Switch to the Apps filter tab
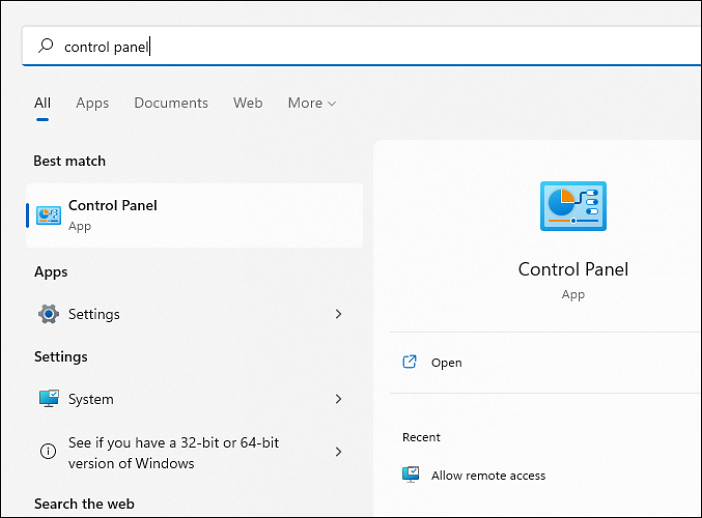The width and height of the screenshot is (702, 518). point(92,103)
